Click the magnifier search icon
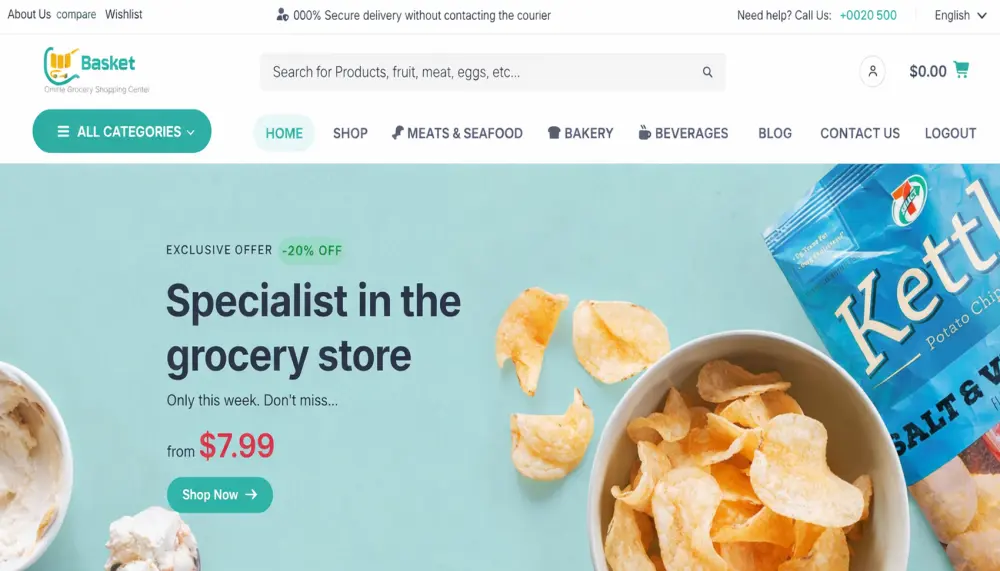Image resolution: width=1000 pixels, height=571 pixels. click(x=707, y=72)
